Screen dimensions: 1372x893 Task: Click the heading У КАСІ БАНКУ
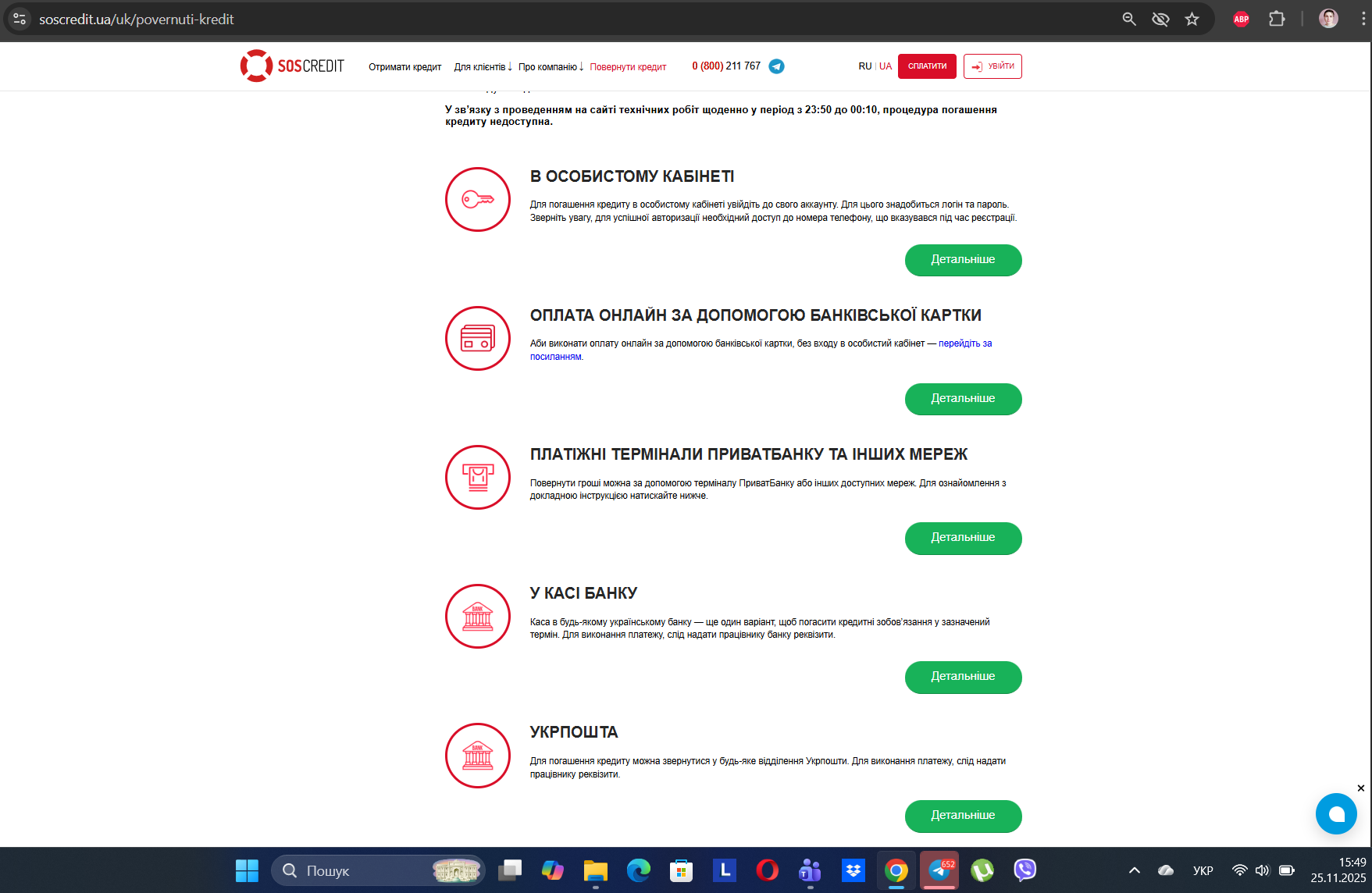tap(584, 593)
